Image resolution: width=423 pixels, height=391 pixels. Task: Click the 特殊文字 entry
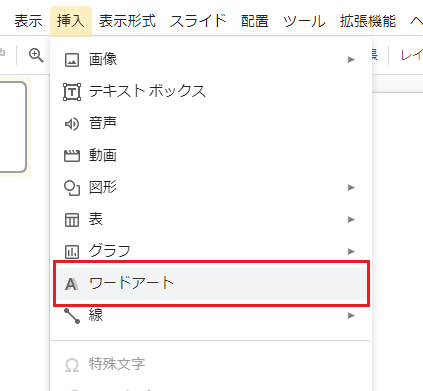pyautogui.click(x=117, y=364)
